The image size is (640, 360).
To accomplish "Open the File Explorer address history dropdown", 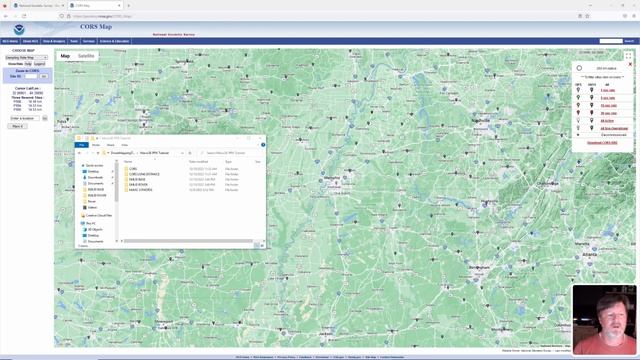I will [x=182, y=153].
